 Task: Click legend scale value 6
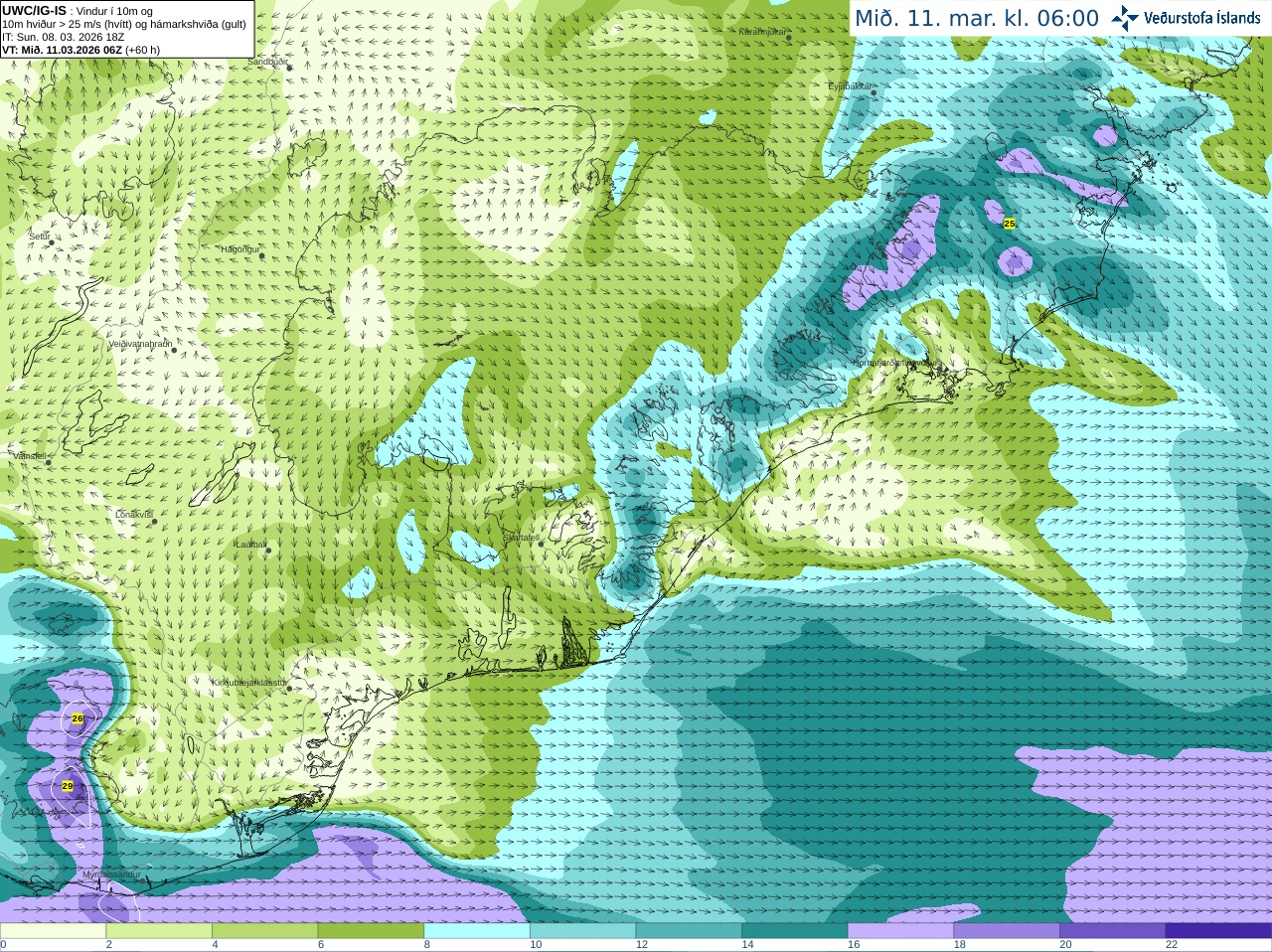point(321,945)
